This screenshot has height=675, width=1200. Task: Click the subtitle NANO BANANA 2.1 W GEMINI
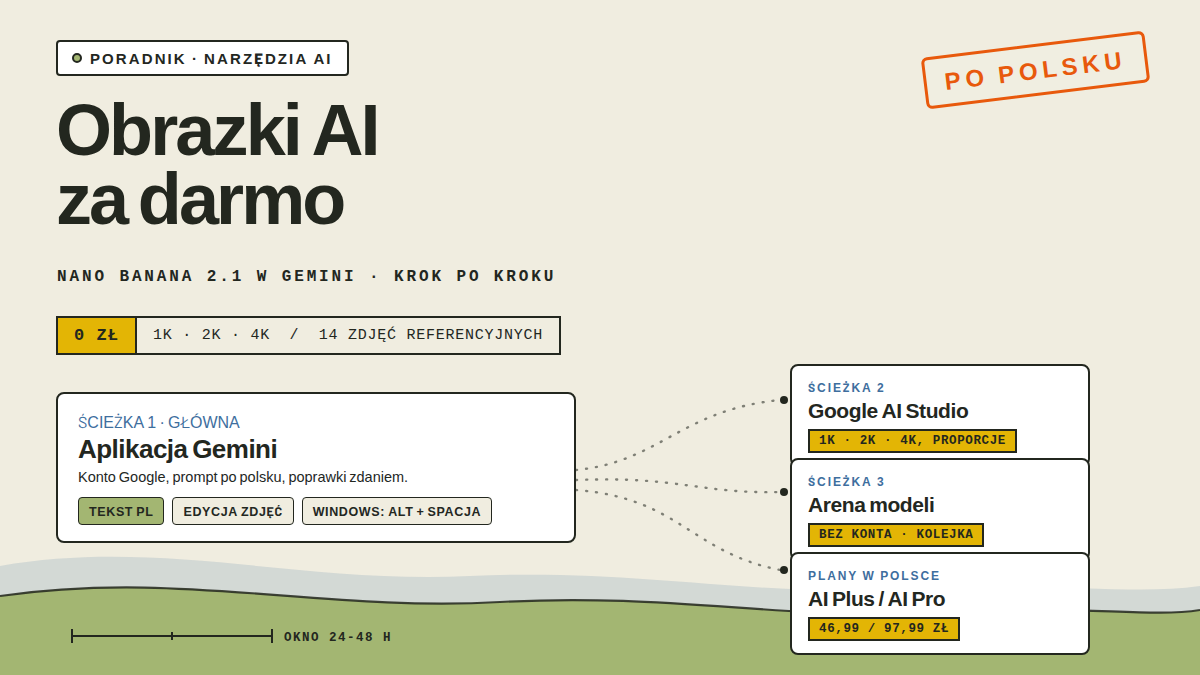pyautogui.click(x=206, y=276)
